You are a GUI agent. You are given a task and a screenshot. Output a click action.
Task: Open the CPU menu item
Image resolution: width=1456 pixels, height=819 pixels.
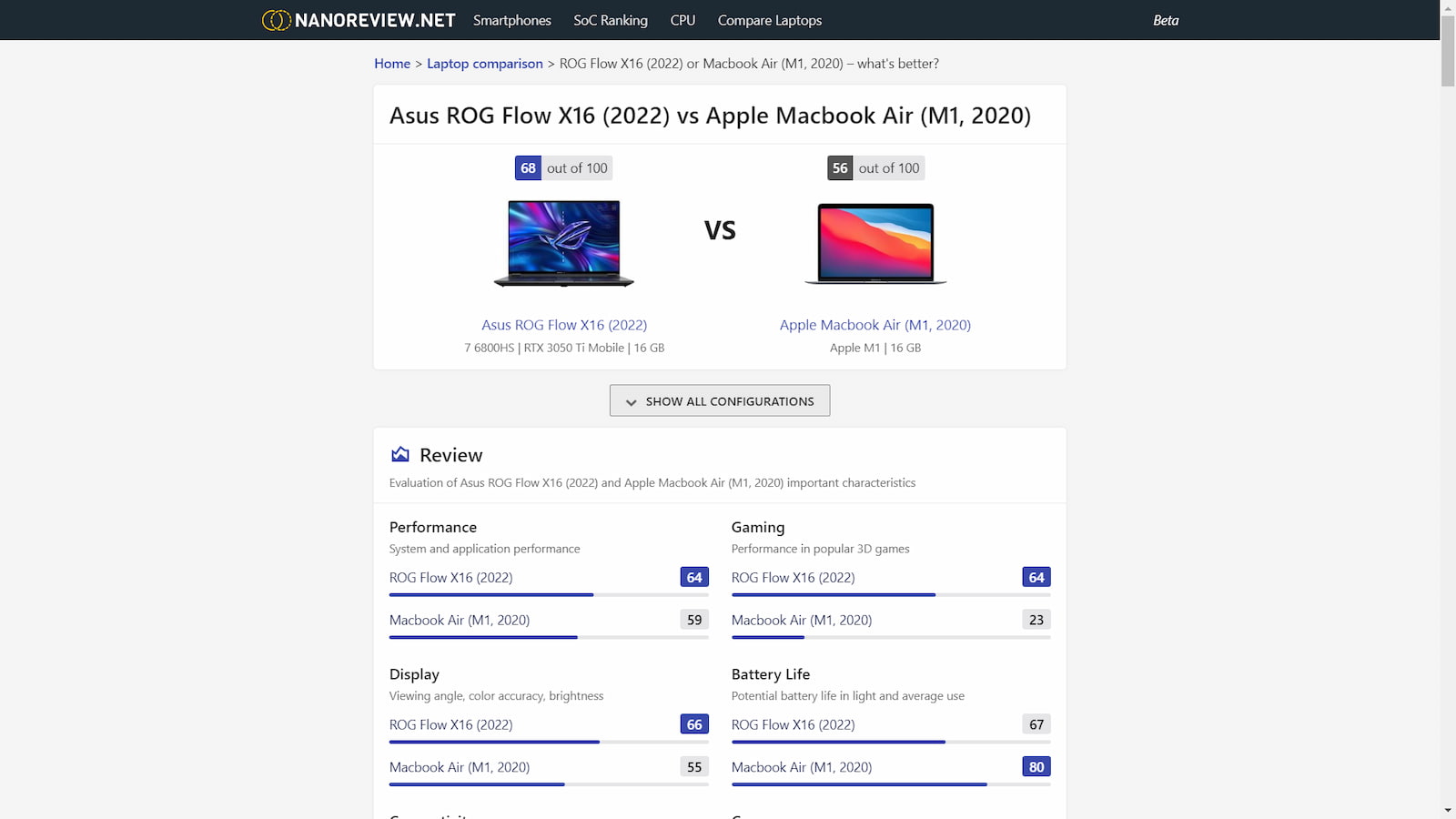pyautogui.click(x=682, y=20)
